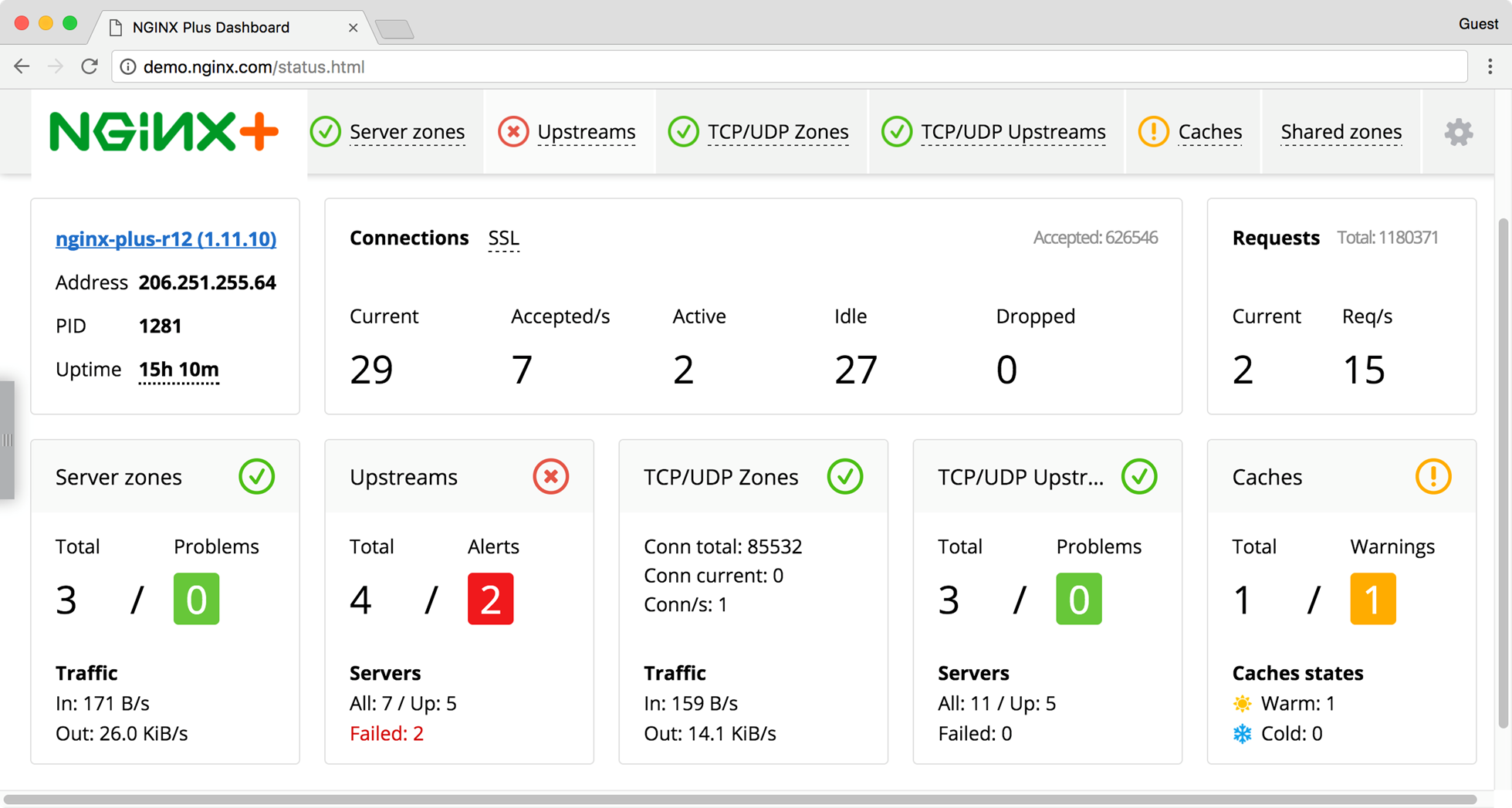Click the Upstreams card red X icon
Viewport: 1512px width, 808px height.
(551, 476)
